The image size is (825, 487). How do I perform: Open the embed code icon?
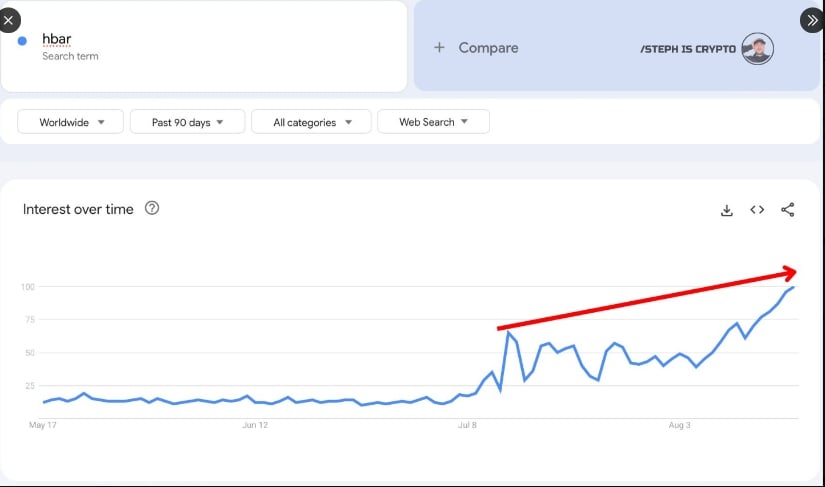click(757, 210)
